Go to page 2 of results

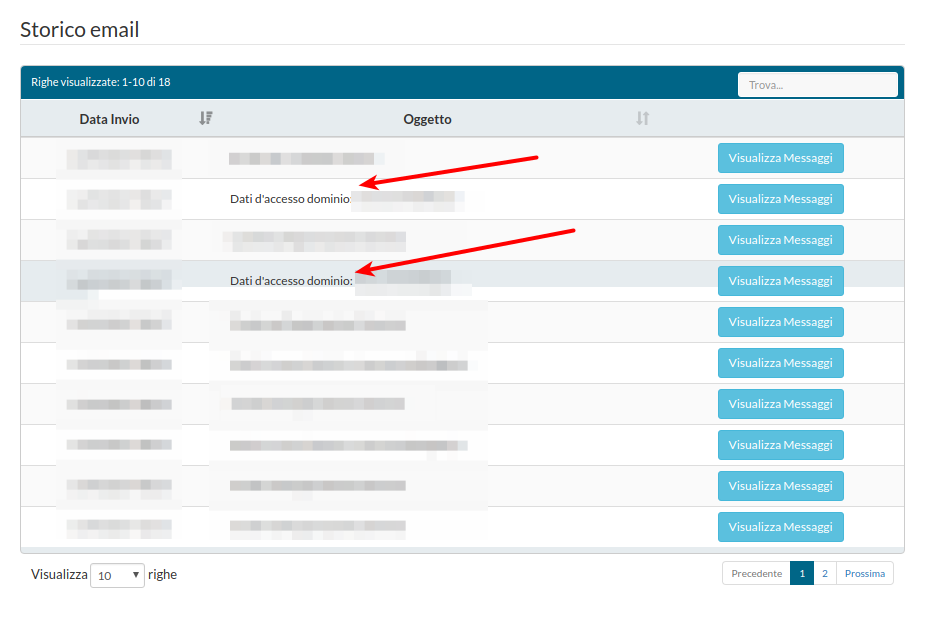[x=825, y=573]
